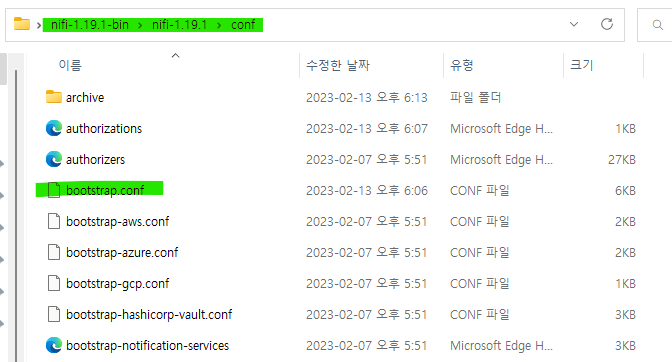
Task: Expand chevron before conf breadcrumb
Action: (219, 25)
